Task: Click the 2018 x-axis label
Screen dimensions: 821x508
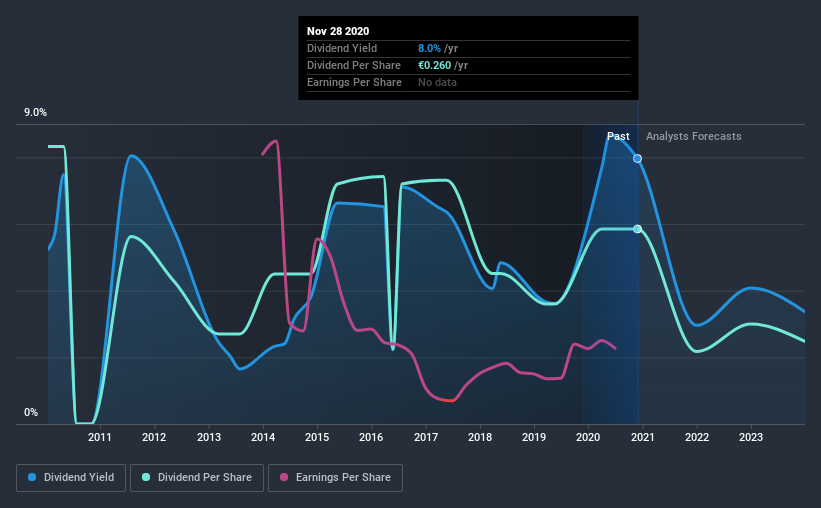Action: point(480,437)
